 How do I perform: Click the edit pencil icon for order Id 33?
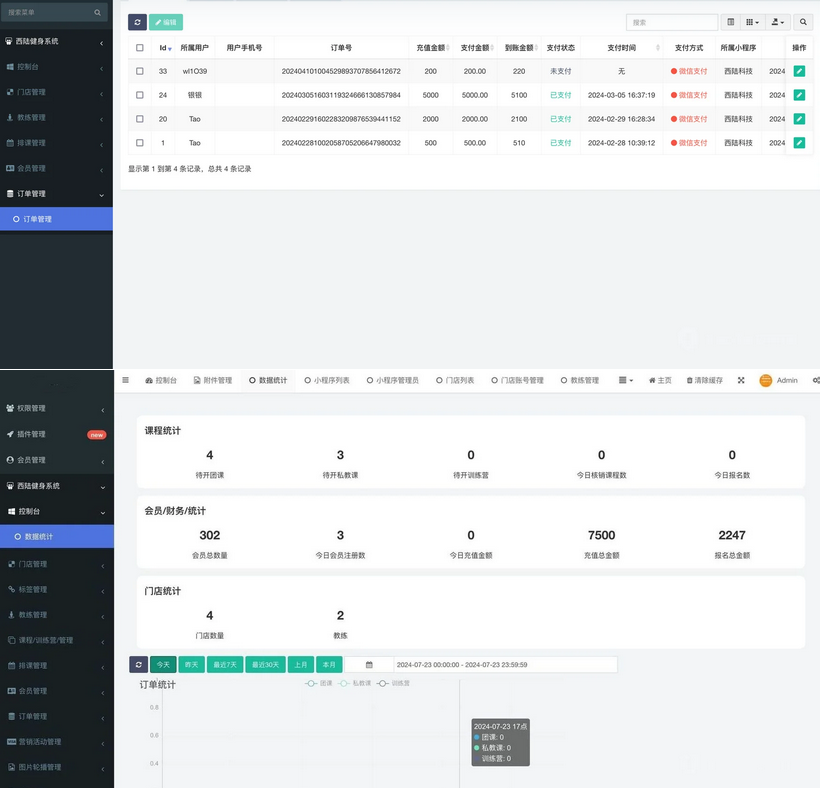(x=799, y=71)
